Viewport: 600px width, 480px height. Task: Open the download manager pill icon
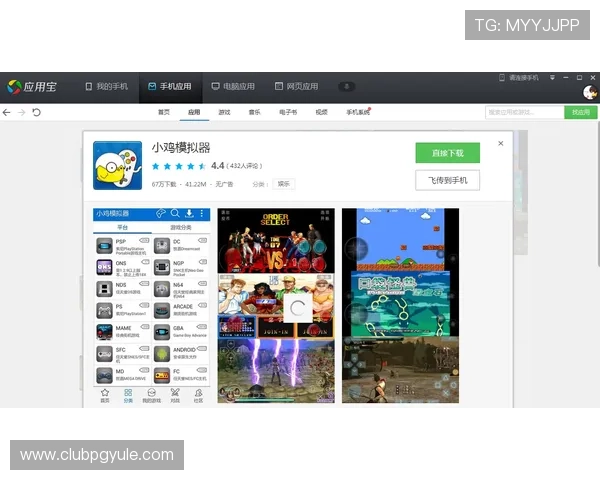pos(346,87)
